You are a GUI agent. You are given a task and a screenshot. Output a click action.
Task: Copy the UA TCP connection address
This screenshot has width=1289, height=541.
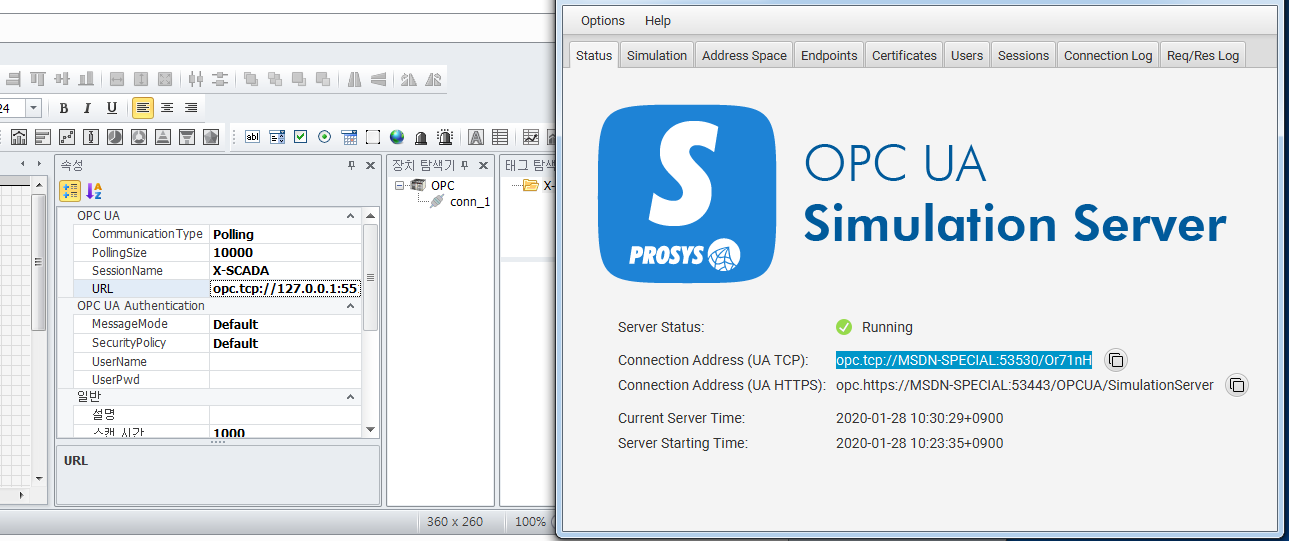coord(1116,360)
